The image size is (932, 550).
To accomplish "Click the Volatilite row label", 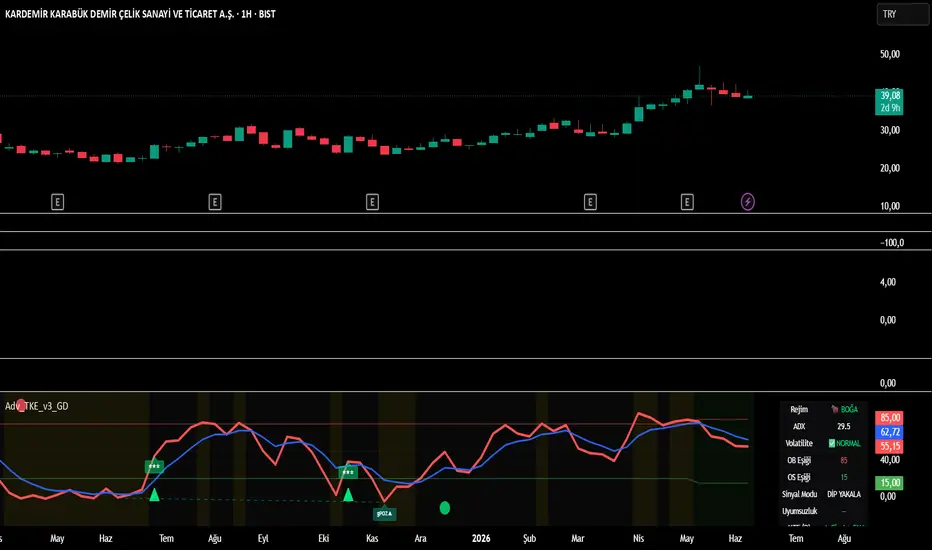I will [x=799, y=444].
